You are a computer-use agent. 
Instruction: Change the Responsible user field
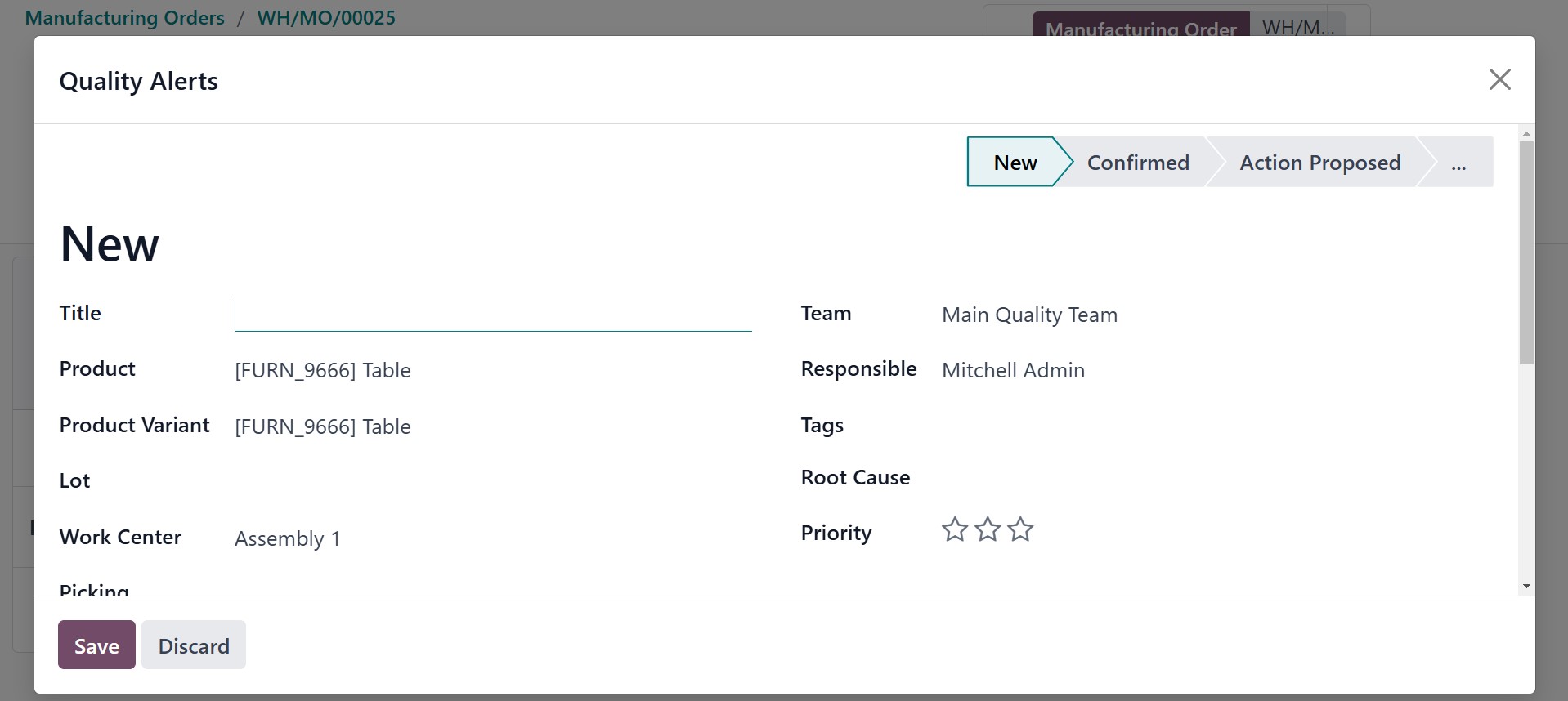(1210, 370)
